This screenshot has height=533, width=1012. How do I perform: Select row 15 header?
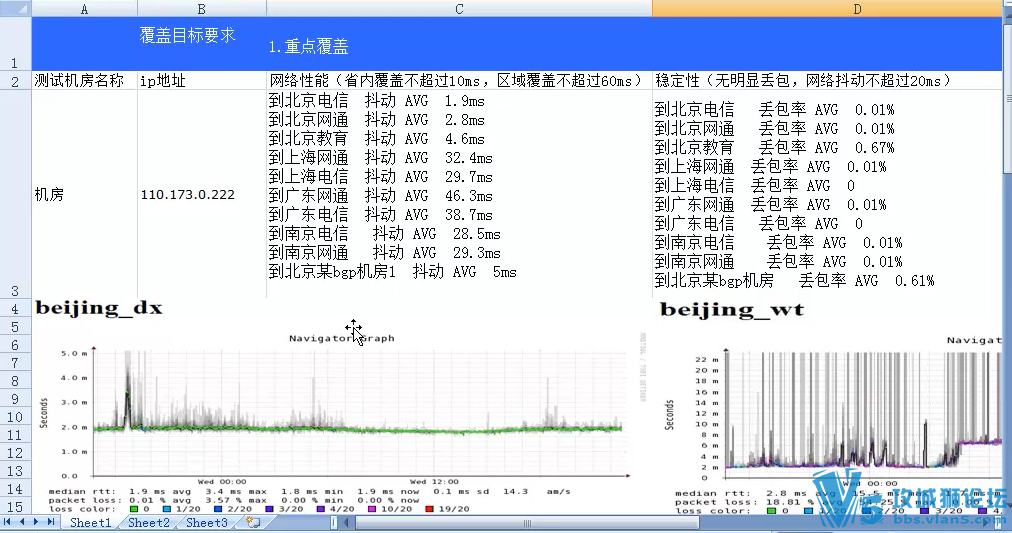click(x=15, y=507)
